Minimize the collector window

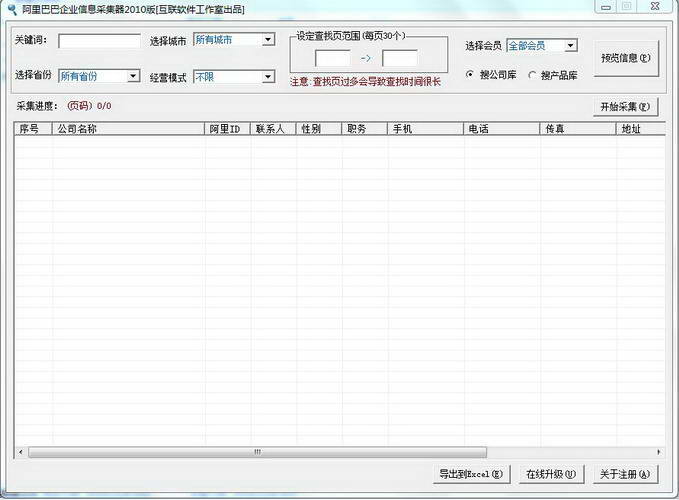click(606, 7)
